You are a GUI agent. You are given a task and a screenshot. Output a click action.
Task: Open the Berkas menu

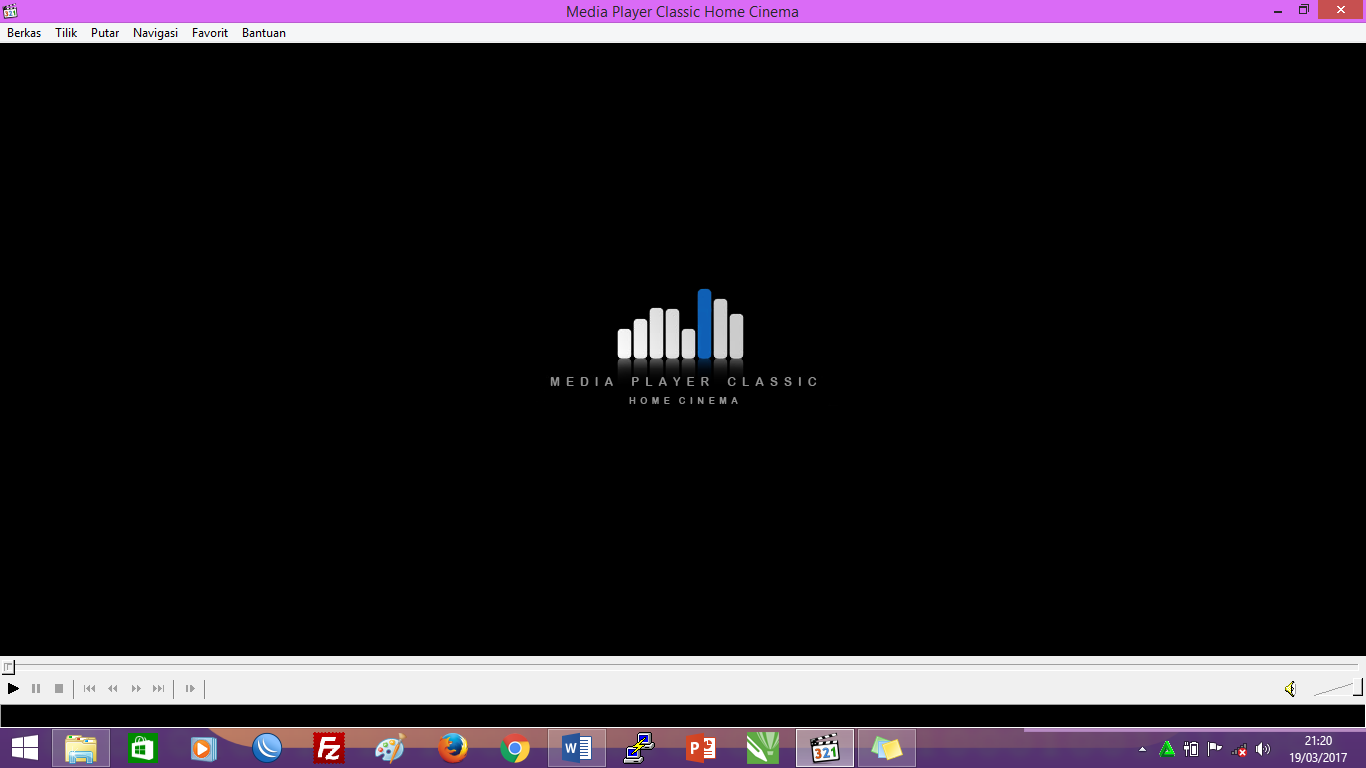point(24,33)
